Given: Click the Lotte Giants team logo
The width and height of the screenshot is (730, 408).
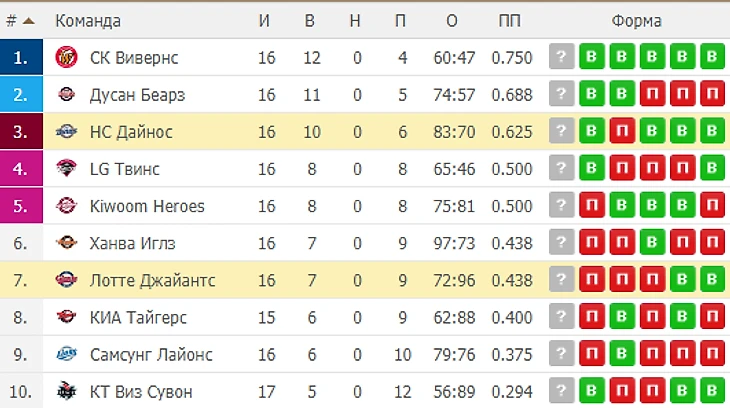Looking at the screenshot, I should (66, 280).
